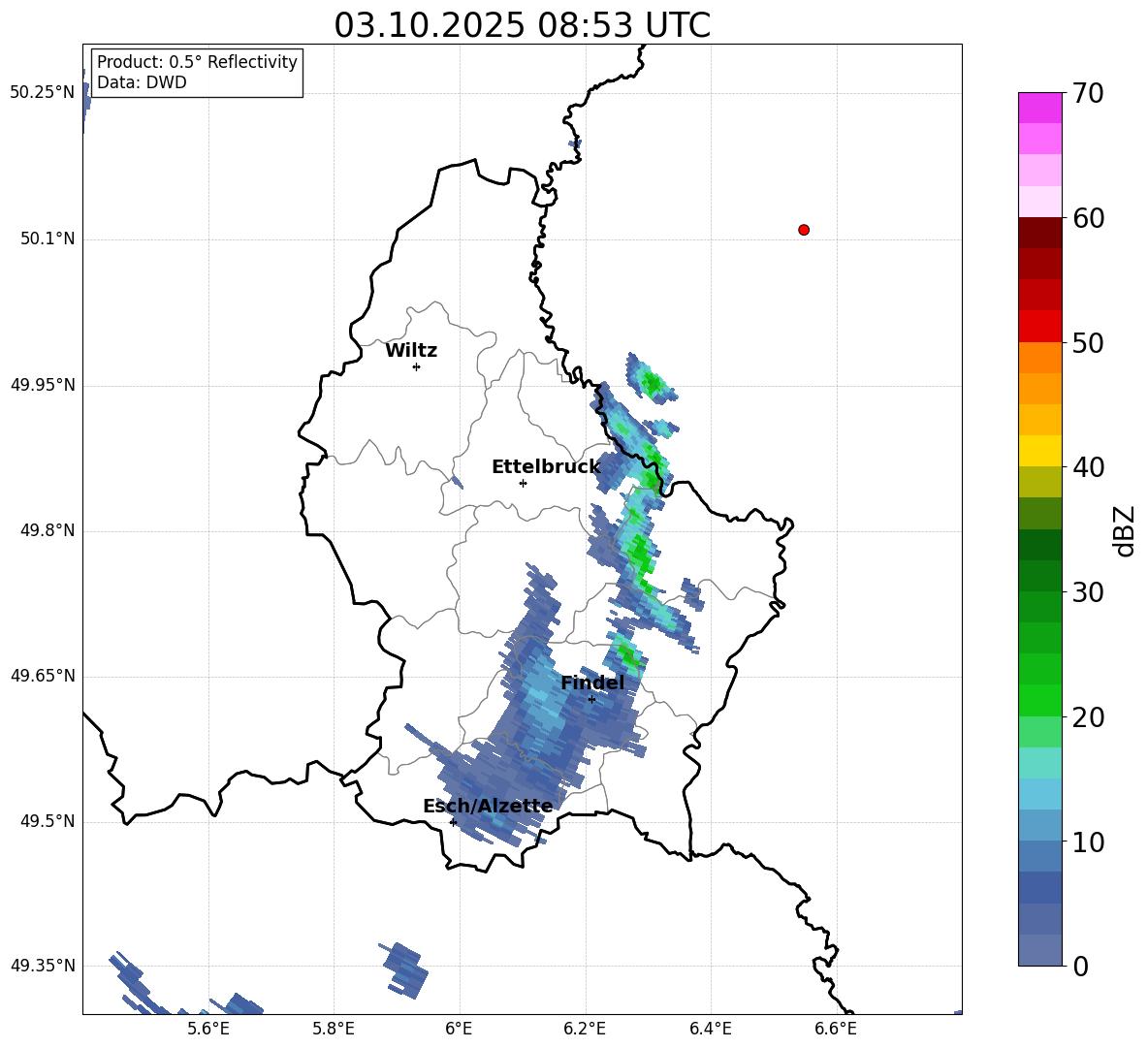Click the 49.35°N latitude label
Screen dimensions: 1148x1048
[x=43, y=966]
